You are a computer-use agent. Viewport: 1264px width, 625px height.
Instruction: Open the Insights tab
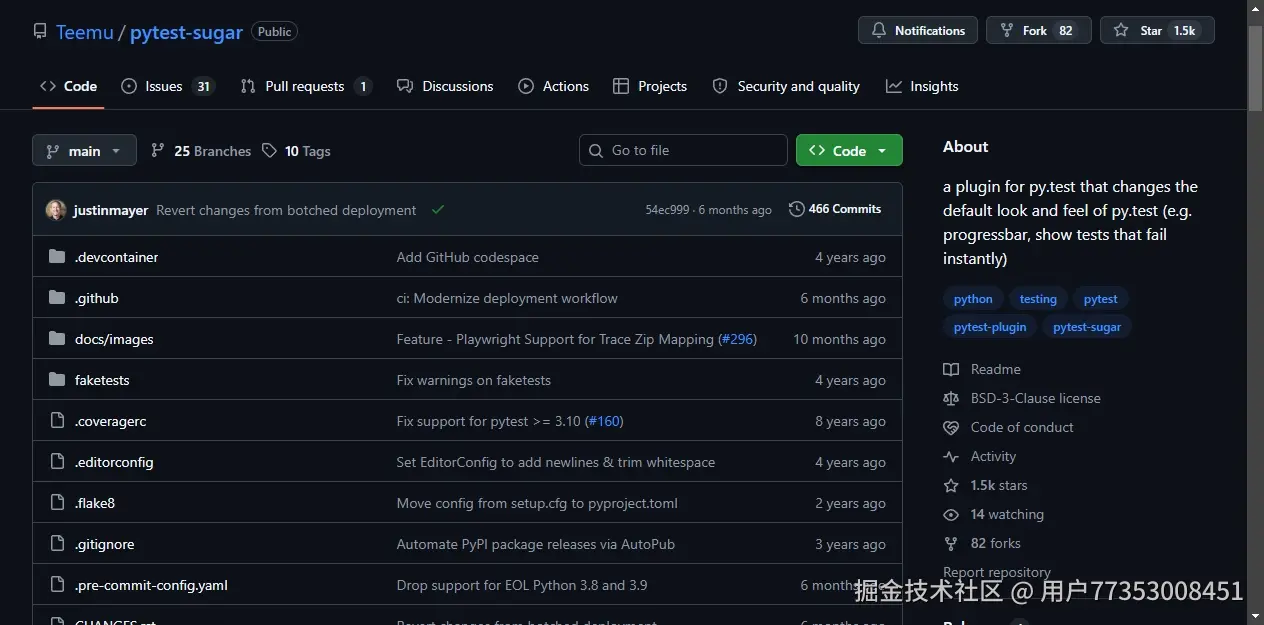coord(922,86)
